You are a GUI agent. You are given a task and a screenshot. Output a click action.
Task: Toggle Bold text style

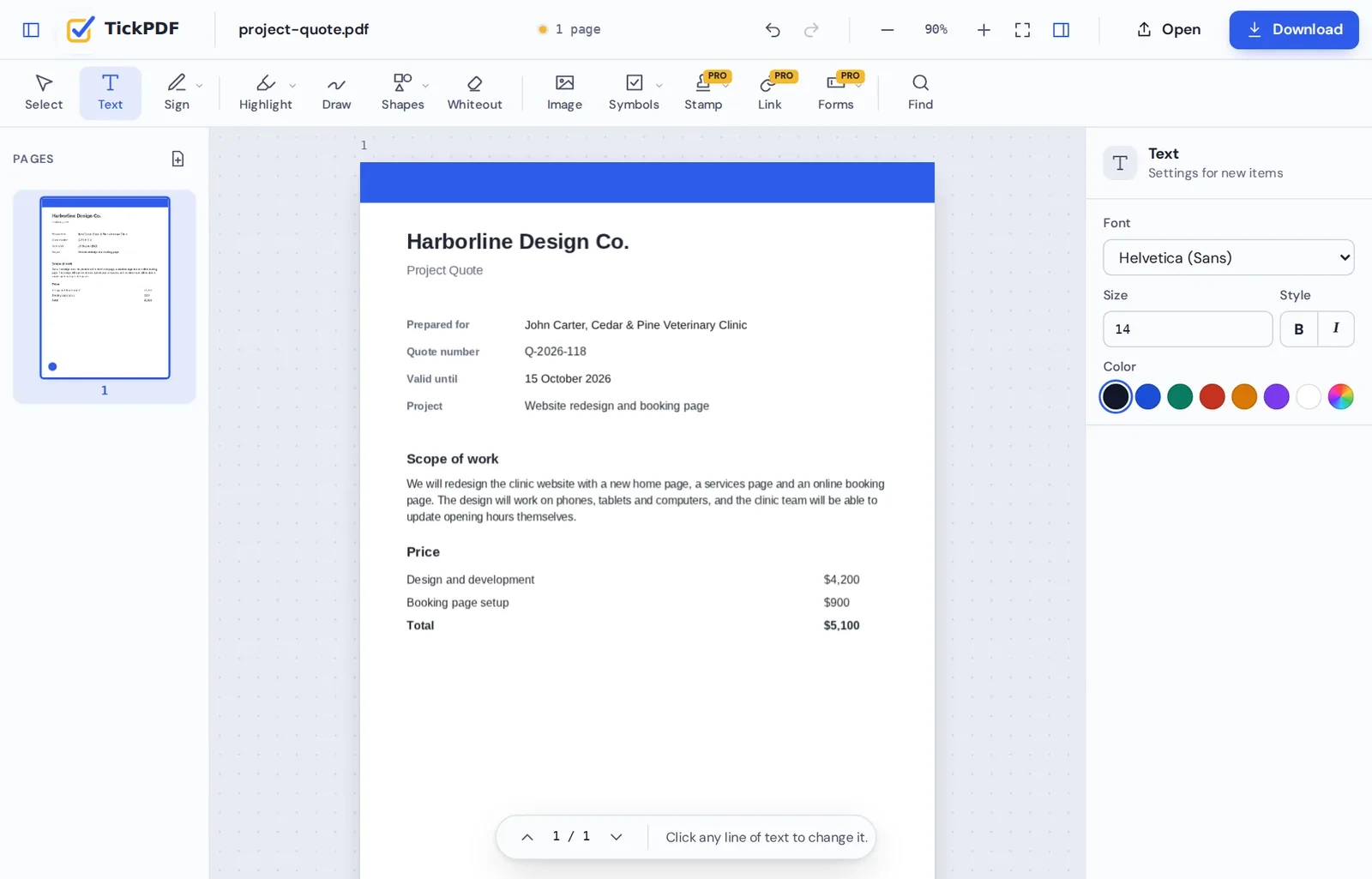pyautogui.click(x=1298, y=329)
